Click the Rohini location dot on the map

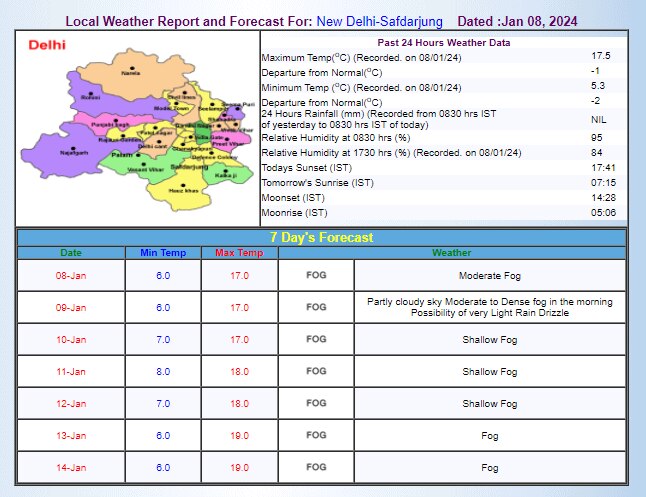click(x=92, y=95)
